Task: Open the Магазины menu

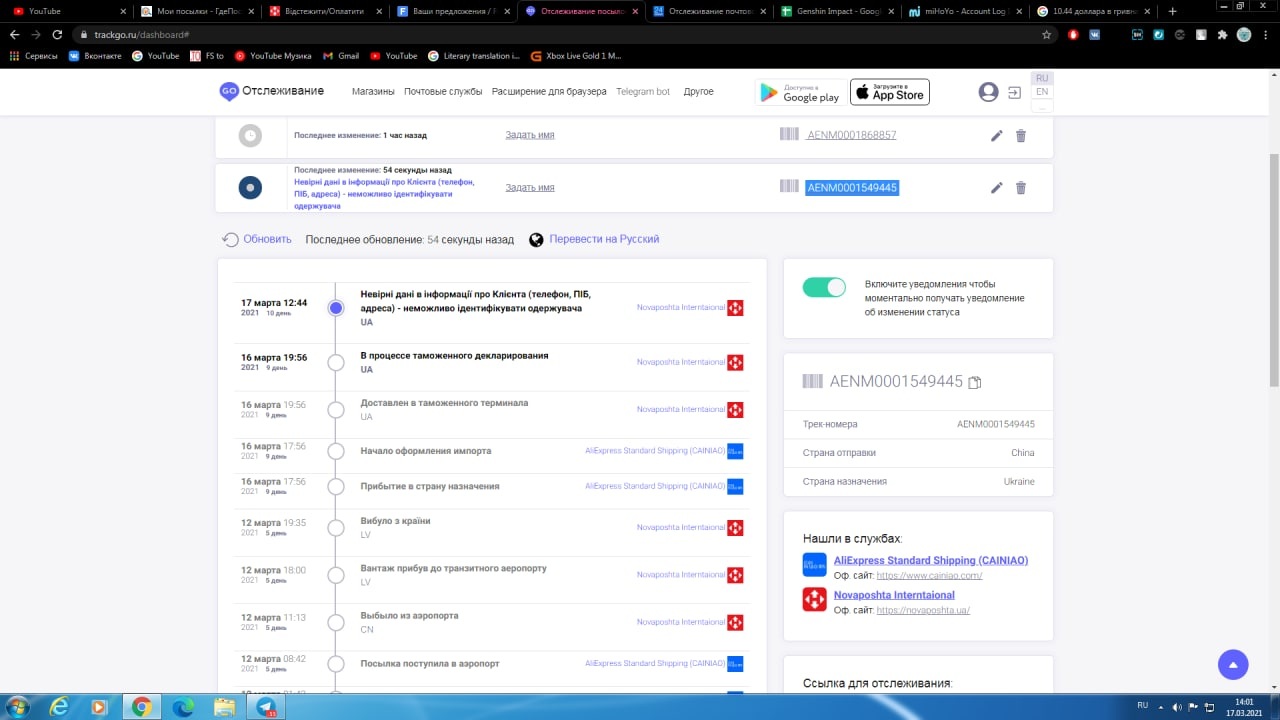Action: point(373,92)
